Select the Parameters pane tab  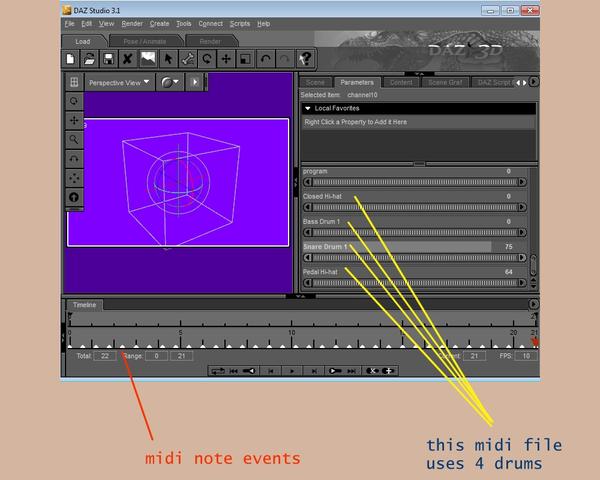point(357,82)
